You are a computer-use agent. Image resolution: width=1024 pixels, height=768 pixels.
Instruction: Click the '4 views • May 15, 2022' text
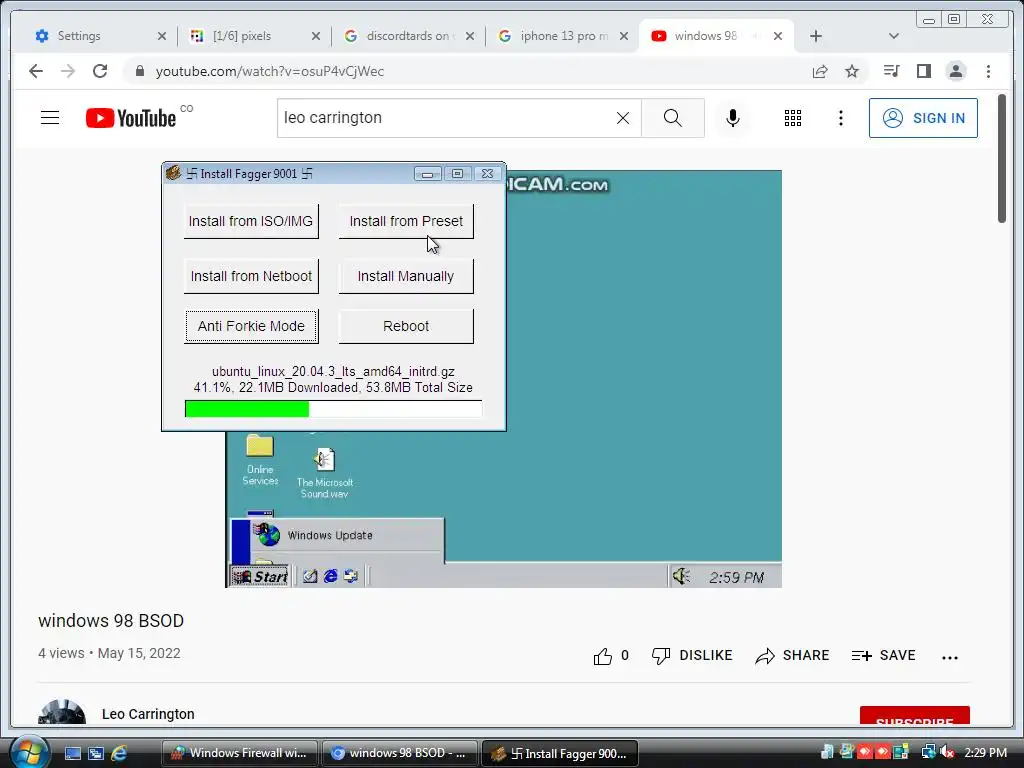point(109,653)
